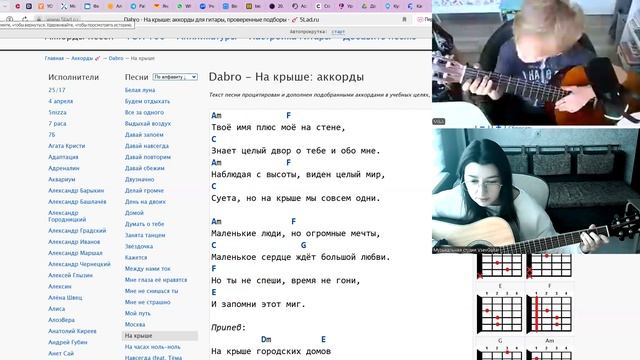Switch to the red 'C' icon browser tab

click(18, 6)
